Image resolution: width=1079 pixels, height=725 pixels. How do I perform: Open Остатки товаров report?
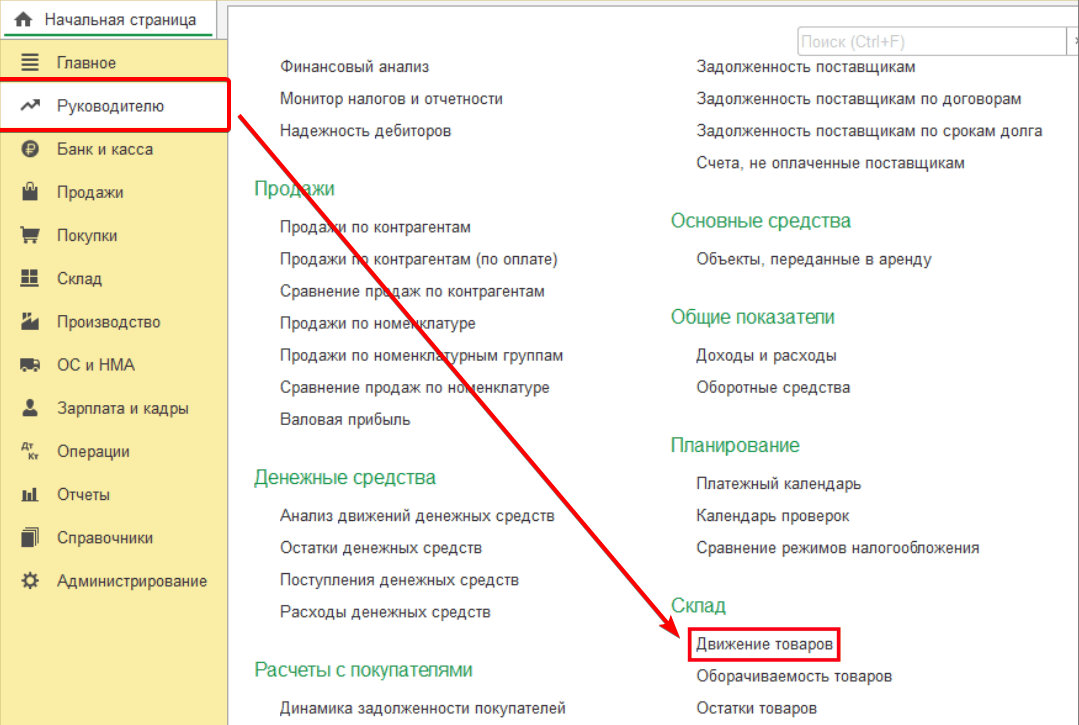pos(756,708)
